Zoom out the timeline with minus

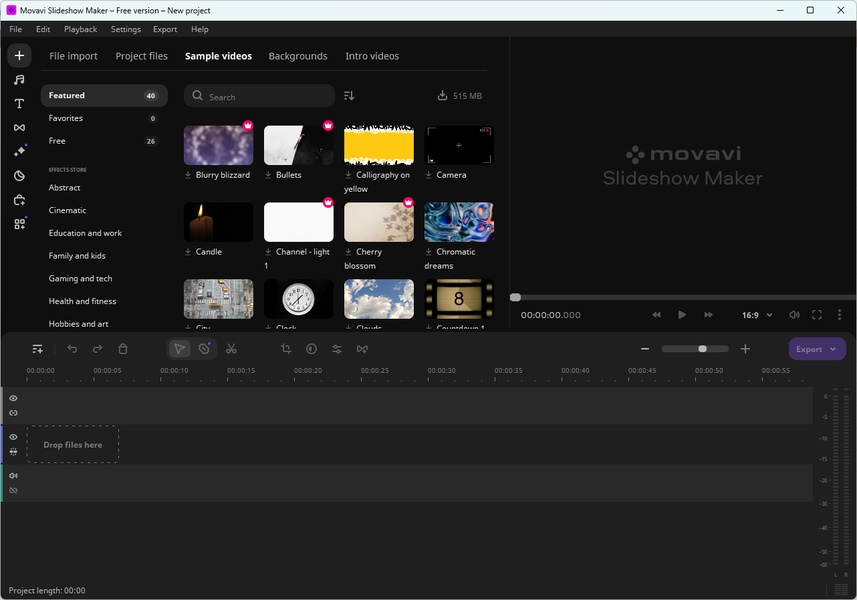645,349
